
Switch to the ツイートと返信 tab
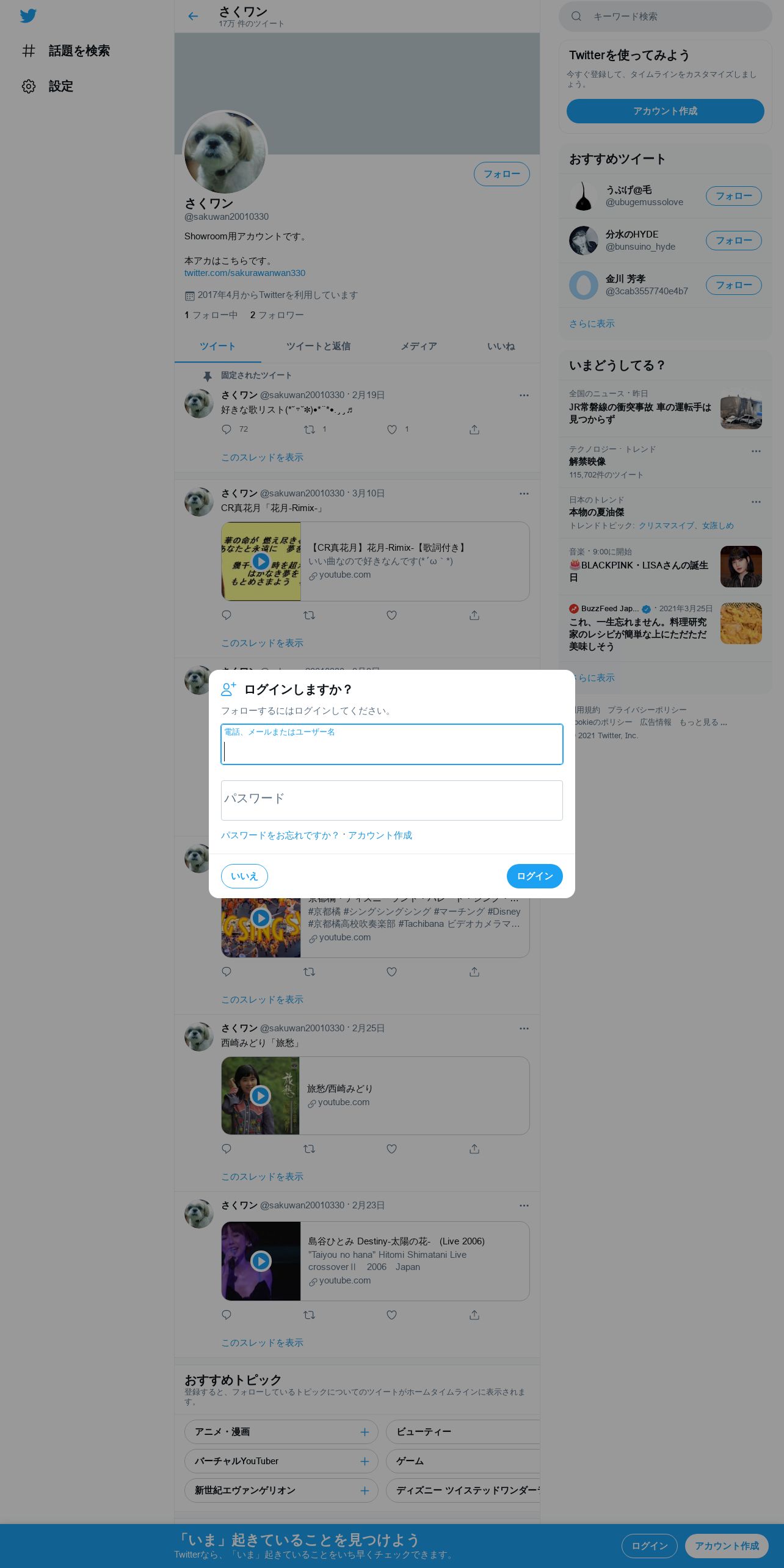click(318, 346)
